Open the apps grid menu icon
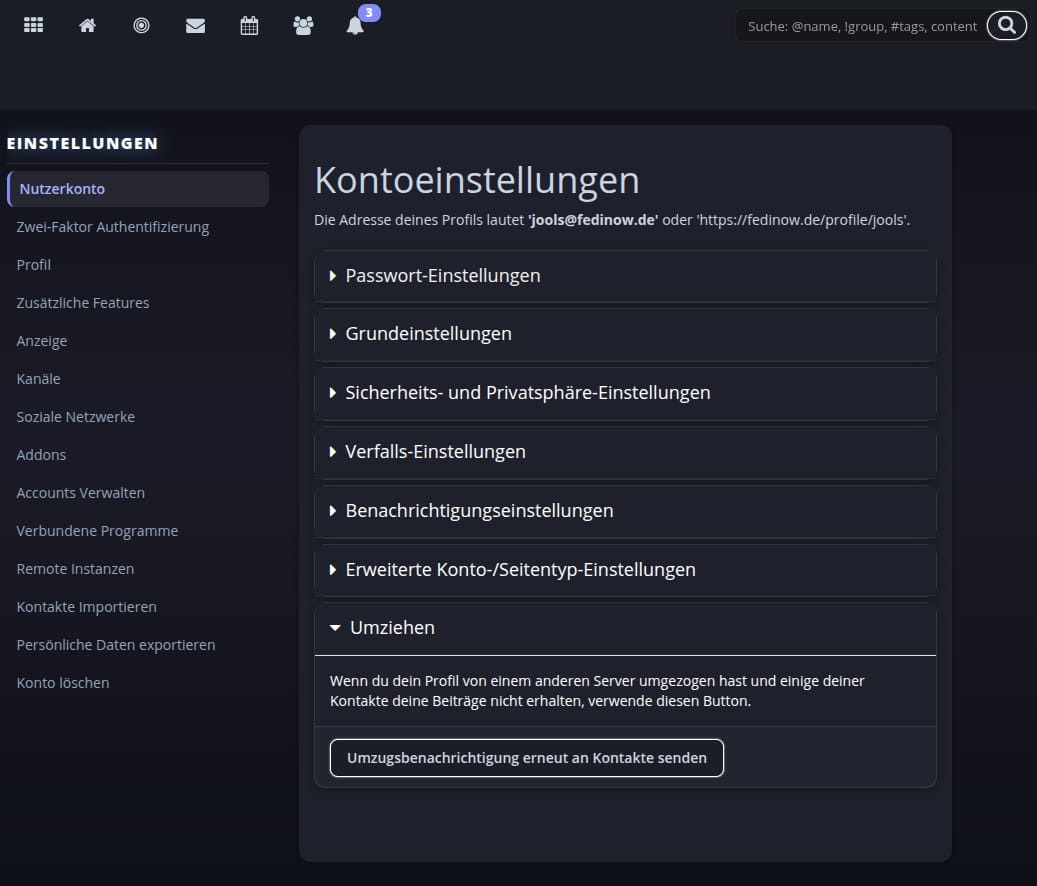Screen dimensions: 1037x886 point(33,26)
